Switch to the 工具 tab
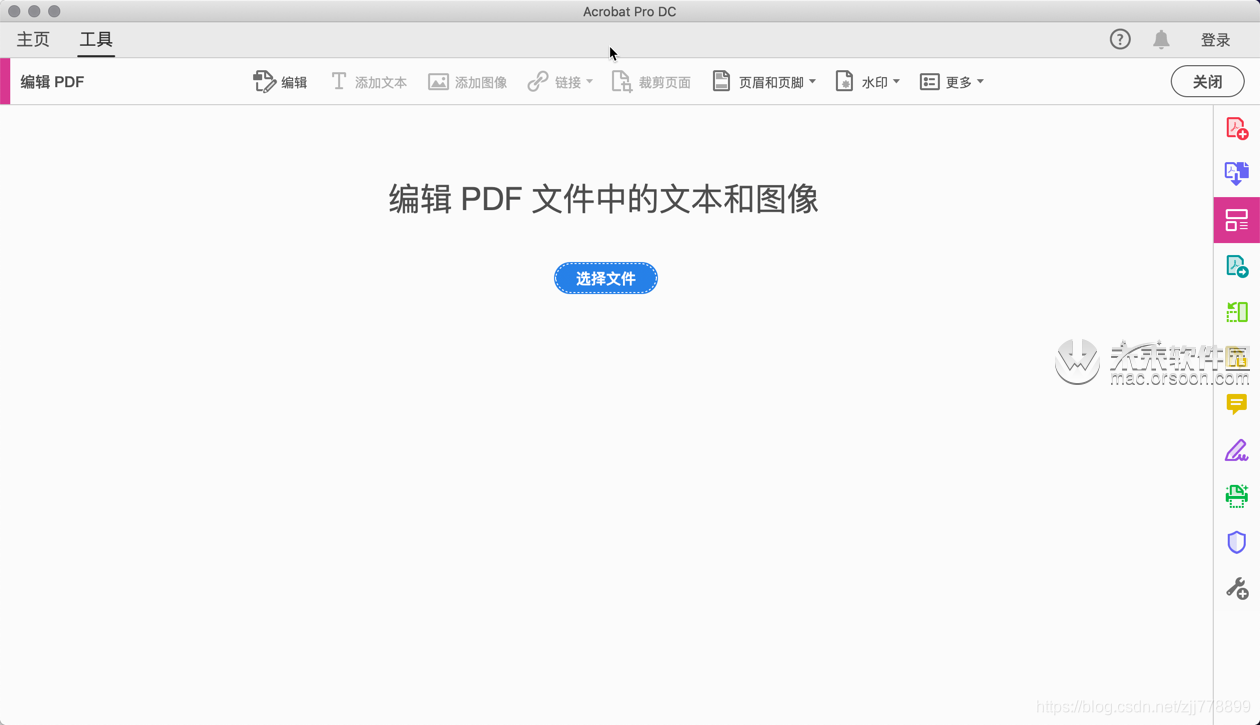Screen dimensions: 1260x725 click(96, 40)
